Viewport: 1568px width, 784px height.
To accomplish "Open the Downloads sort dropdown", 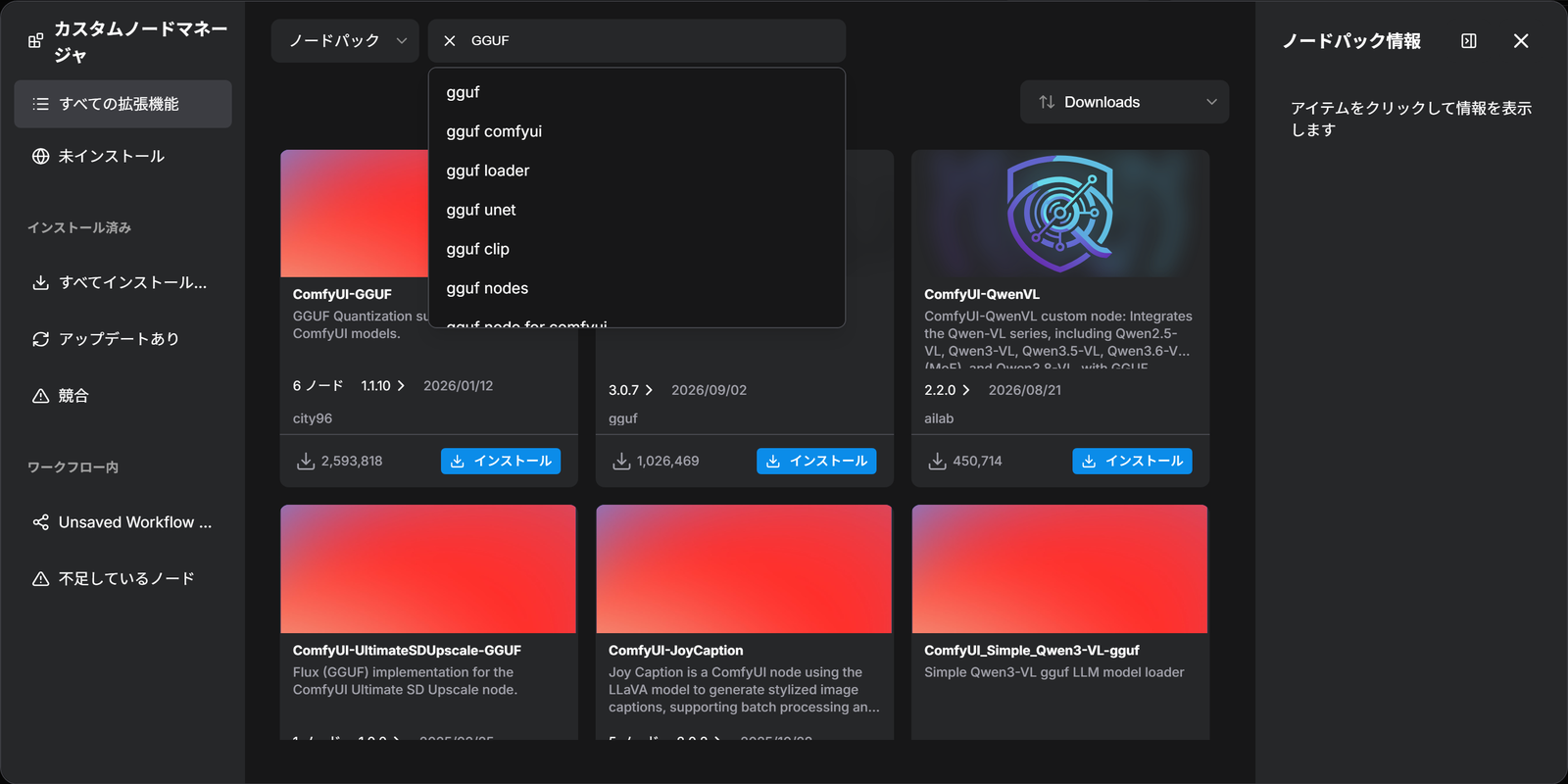I will point(1124,102).
